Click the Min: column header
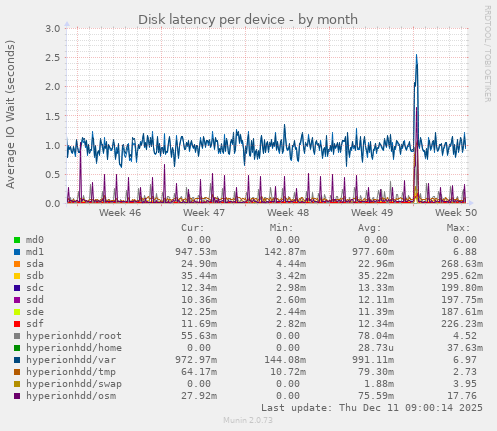The image size is (497, 431). [x=281, y=228]
